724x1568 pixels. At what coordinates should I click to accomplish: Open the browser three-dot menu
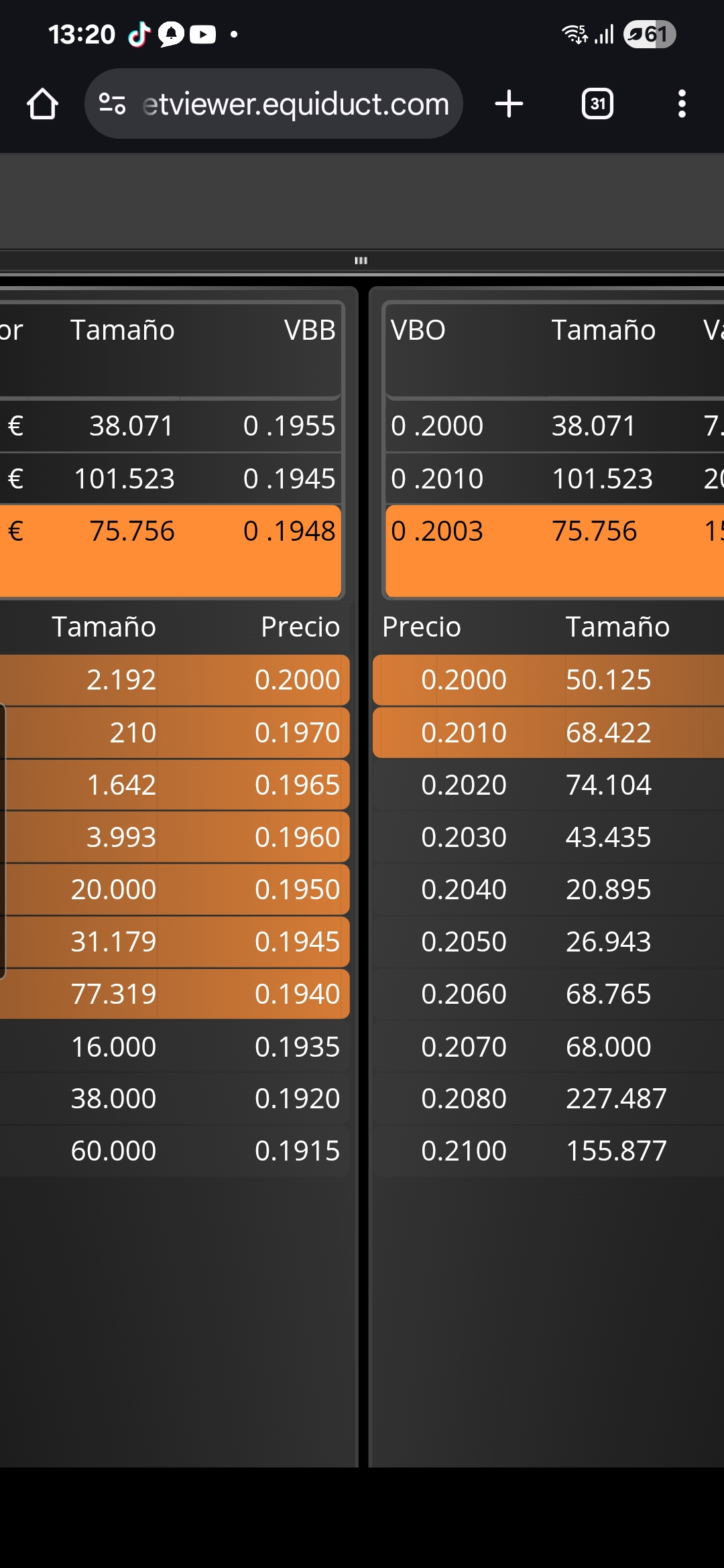(682, 104)
